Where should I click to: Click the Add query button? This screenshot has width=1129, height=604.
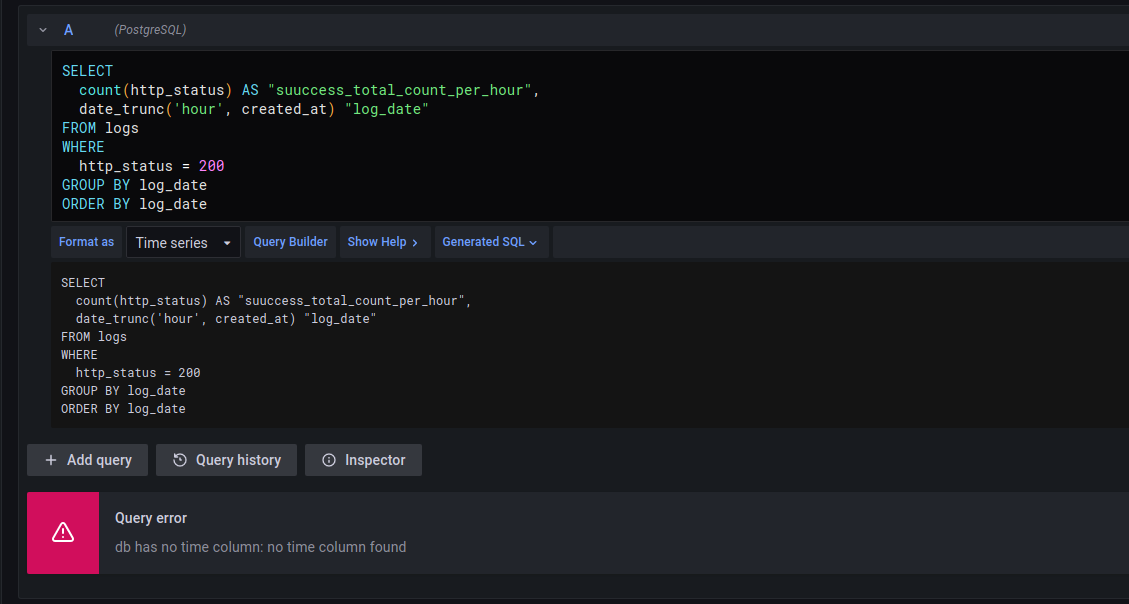pos(87,460)
